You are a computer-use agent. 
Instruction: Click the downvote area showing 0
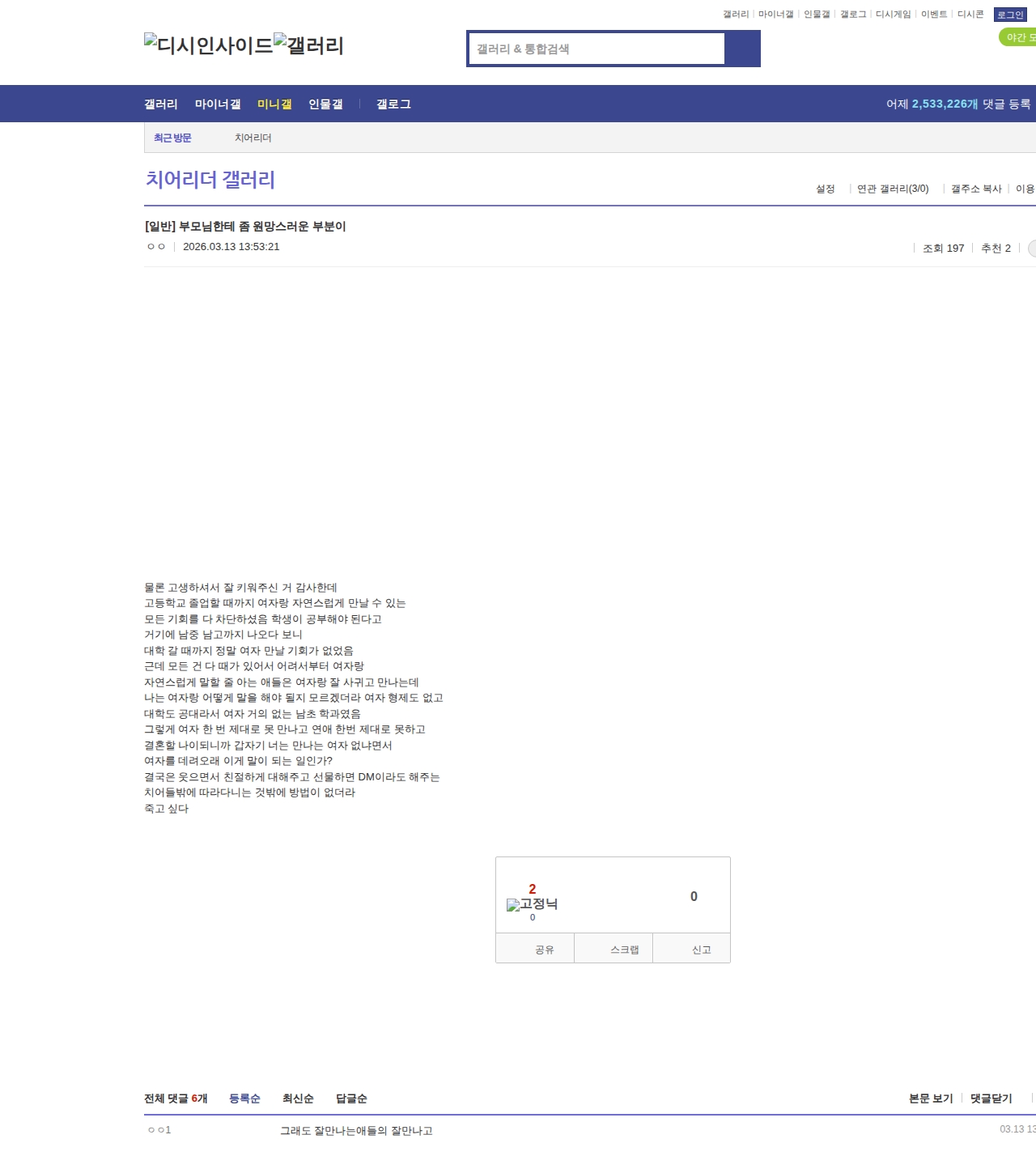click(693, 896)
